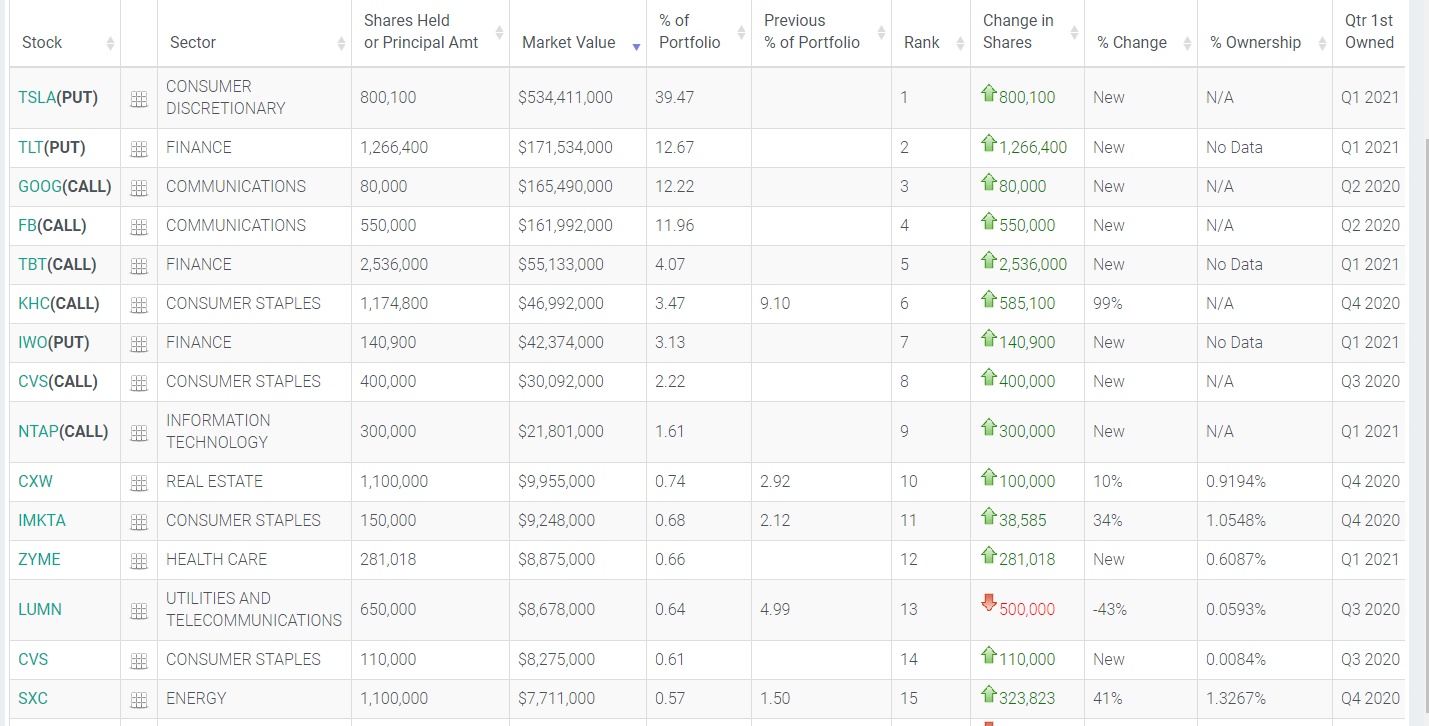Select the 1.3267% ownership cell

coord(1265,699)
